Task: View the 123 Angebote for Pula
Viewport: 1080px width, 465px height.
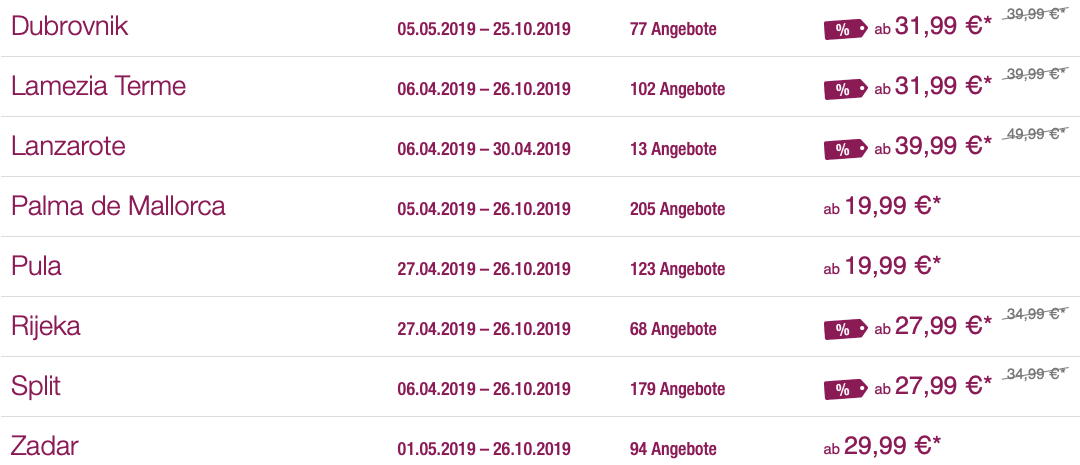Action: (x=677, y=269)
